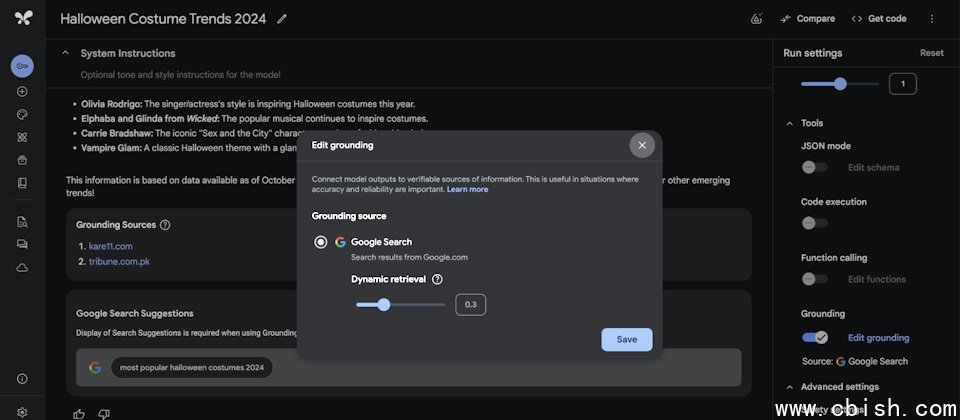960x420 pixels.
Task: Collapse the Tools section
Action: 789,123
